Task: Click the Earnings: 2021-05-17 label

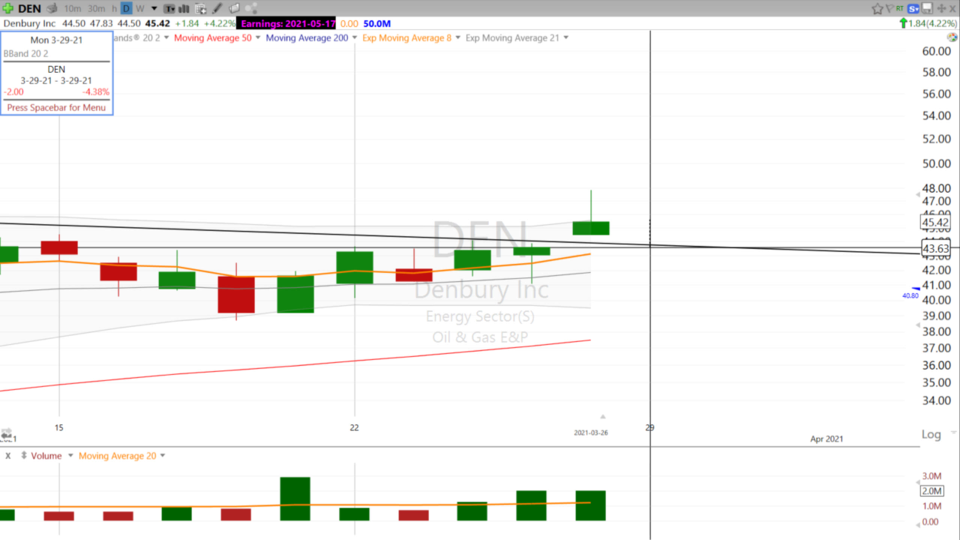Action: click(288, 23)
